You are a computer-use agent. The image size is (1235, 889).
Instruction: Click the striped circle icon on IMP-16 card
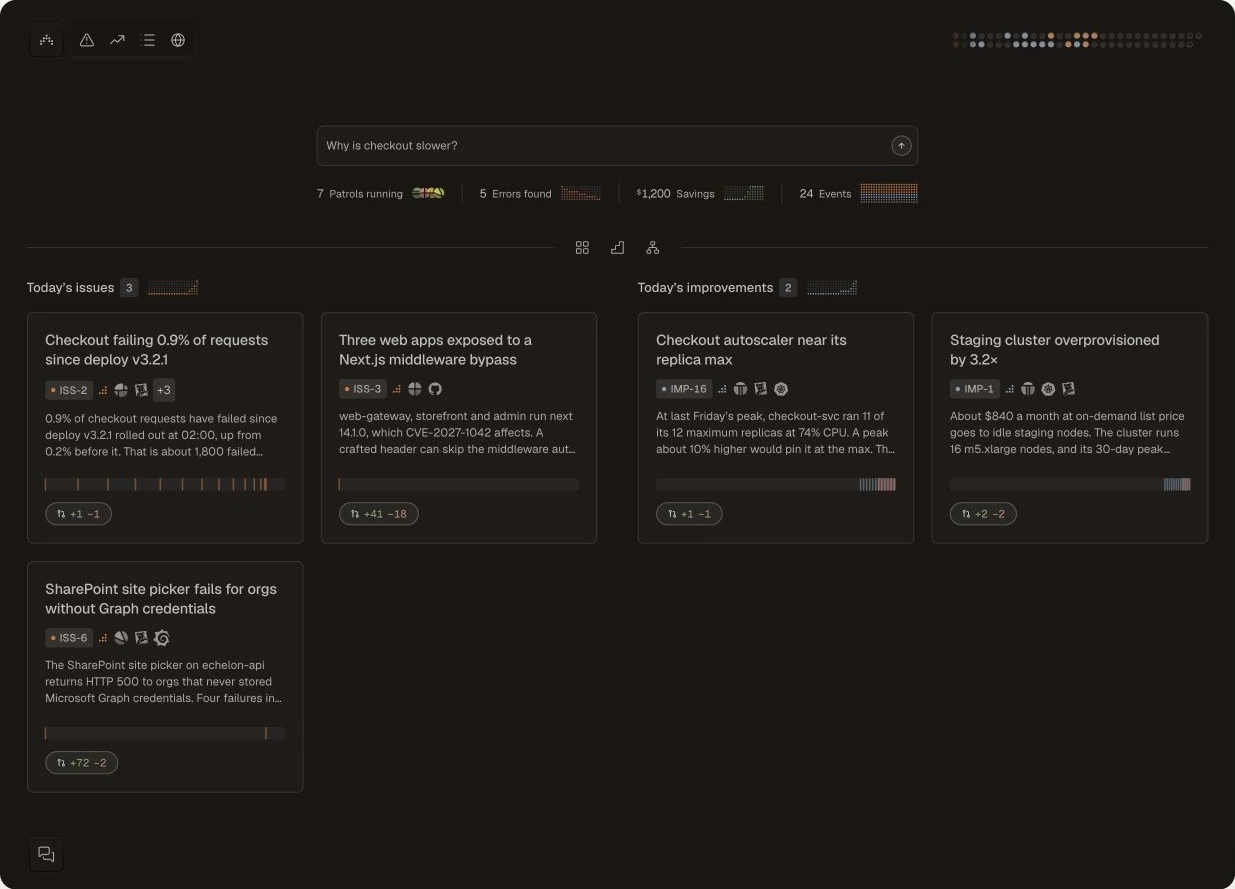[741, 389]
